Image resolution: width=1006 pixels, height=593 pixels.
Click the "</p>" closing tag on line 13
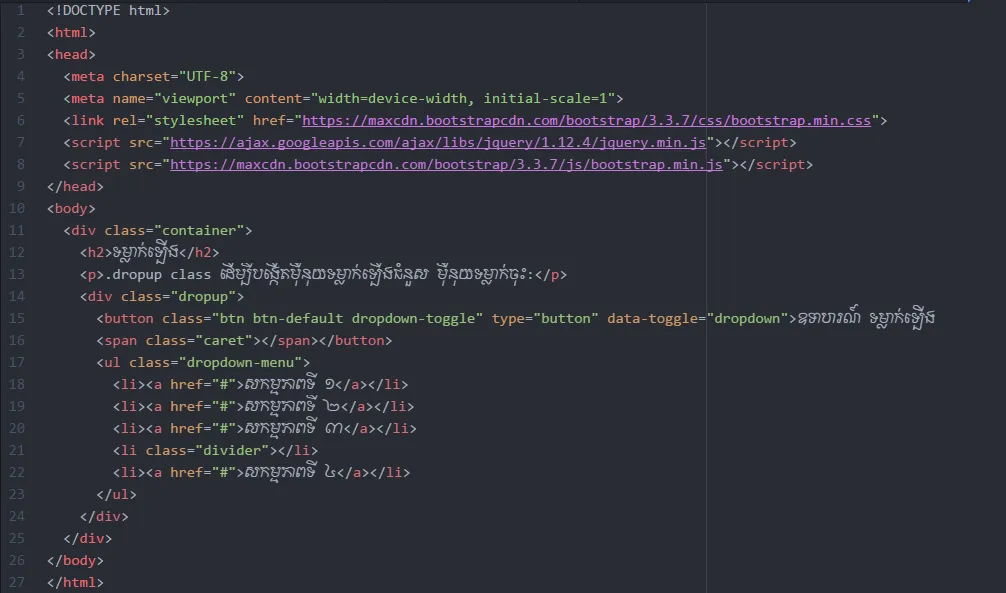[x=551, y=275]
